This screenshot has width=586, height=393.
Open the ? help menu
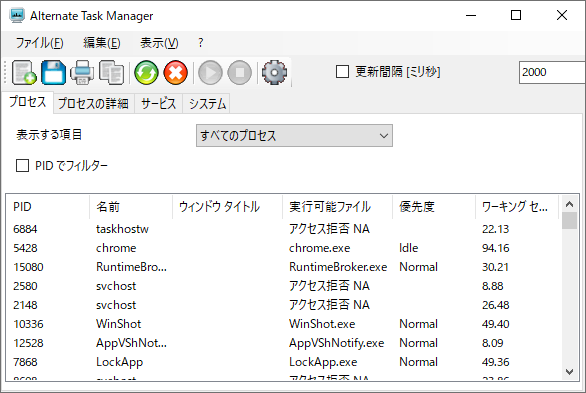pos(201,43)
